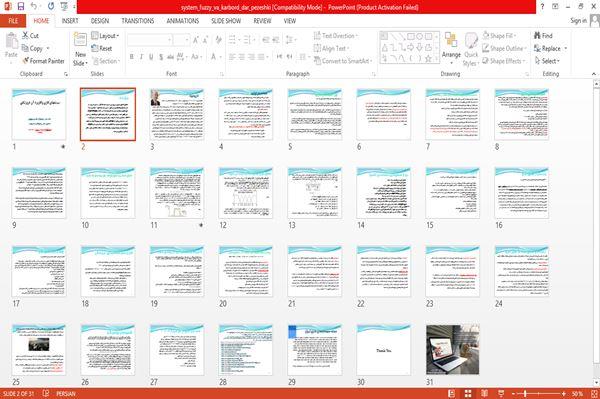Click Sign in link
Screen dimensions: 600x399
tap(578, 21)
